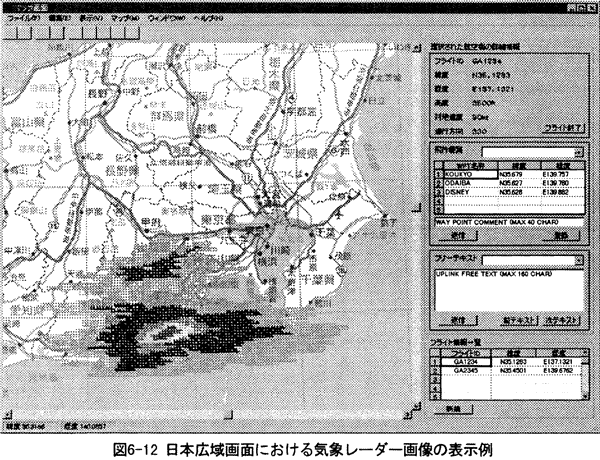Click inside the 飛行経路 combo box field
The image size is (600, 460).
(x=528, y=152)
